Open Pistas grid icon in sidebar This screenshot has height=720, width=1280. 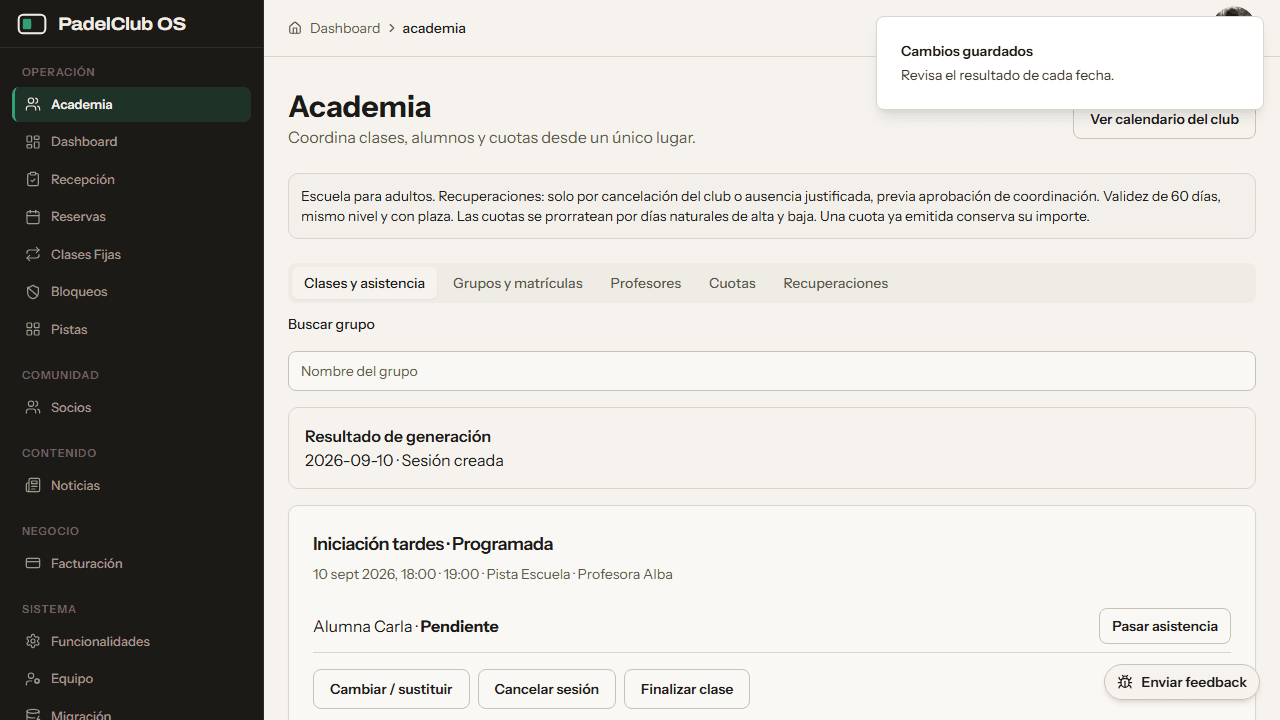point(33,329)
